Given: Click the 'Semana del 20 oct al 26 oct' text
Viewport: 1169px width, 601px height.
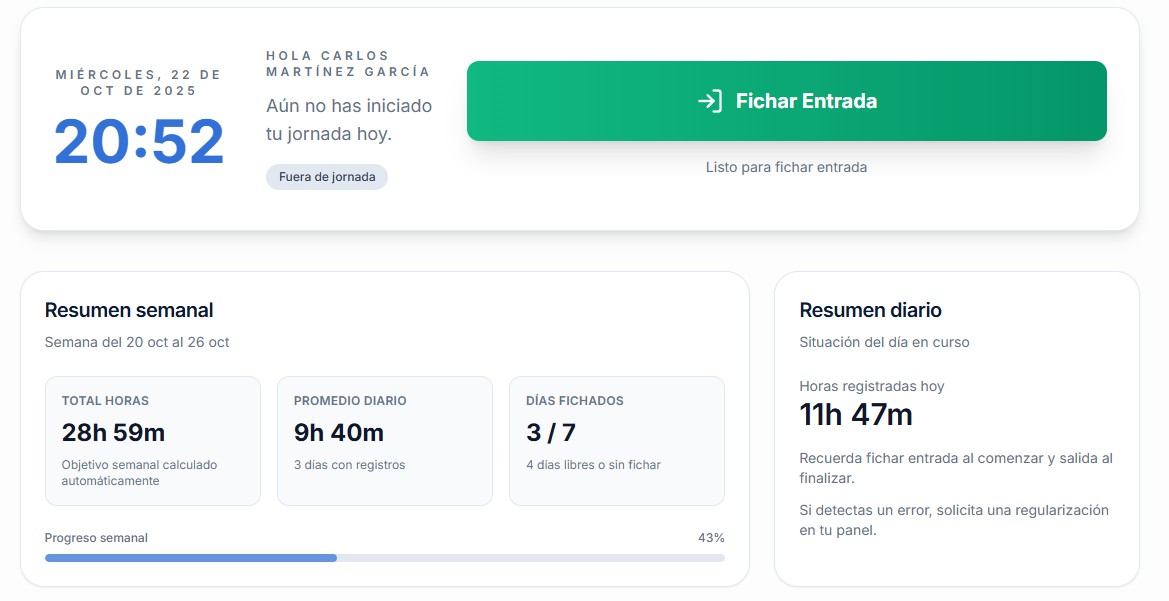Looking at the screenshot, I should click(137, 342).
